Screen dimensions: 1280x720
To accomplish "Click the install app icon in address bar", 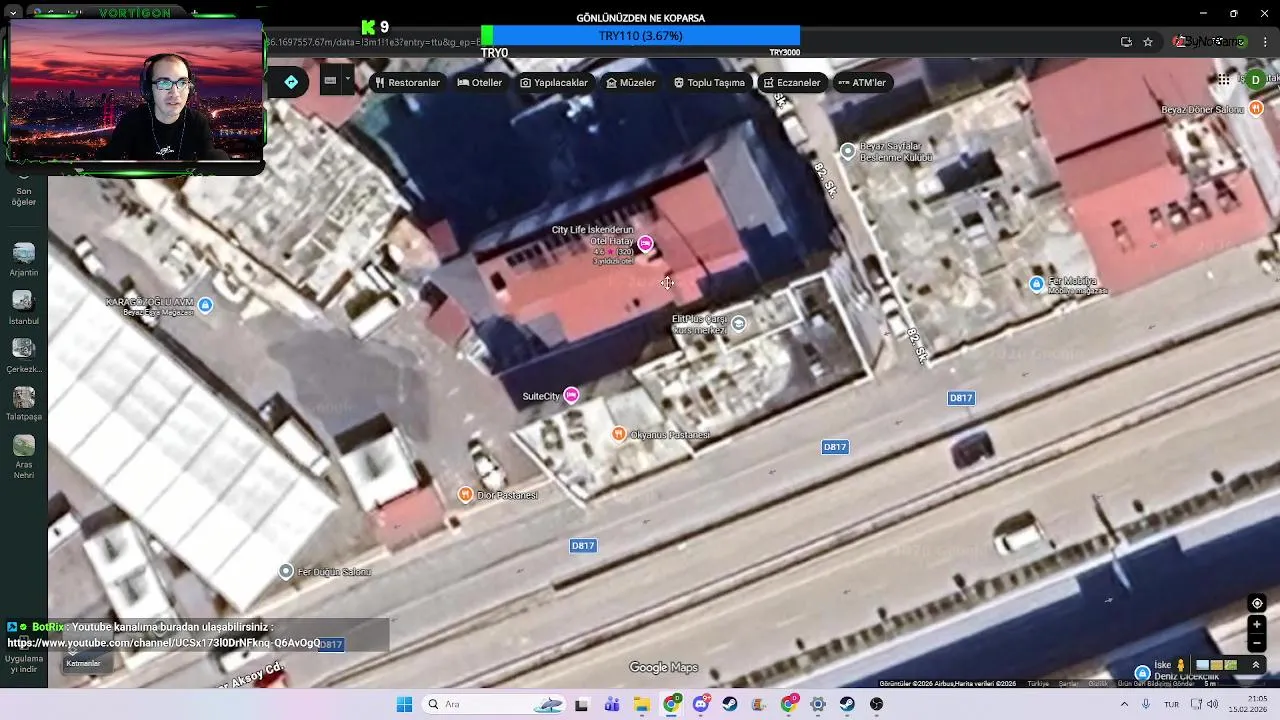I will [1126, 42].
